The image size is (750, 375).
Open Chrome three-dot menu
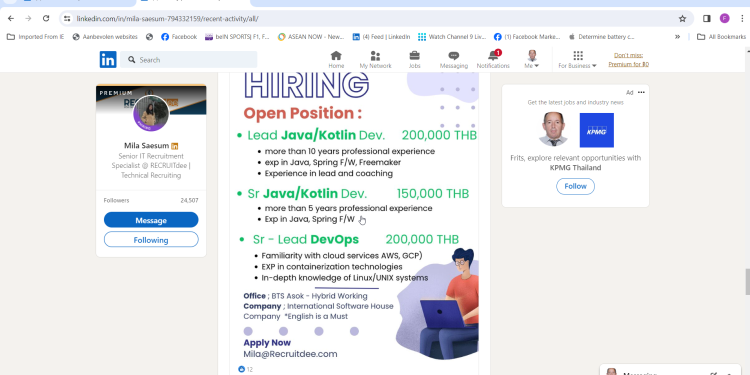(742, 19)
